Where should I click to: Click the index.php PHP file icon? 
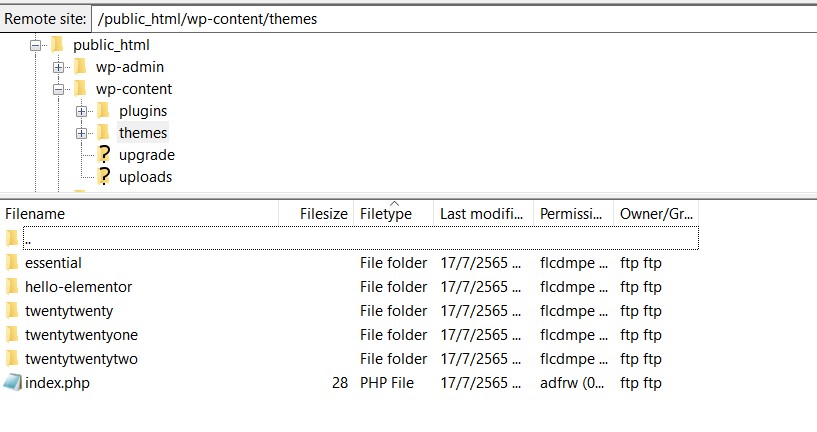(12, 382)
